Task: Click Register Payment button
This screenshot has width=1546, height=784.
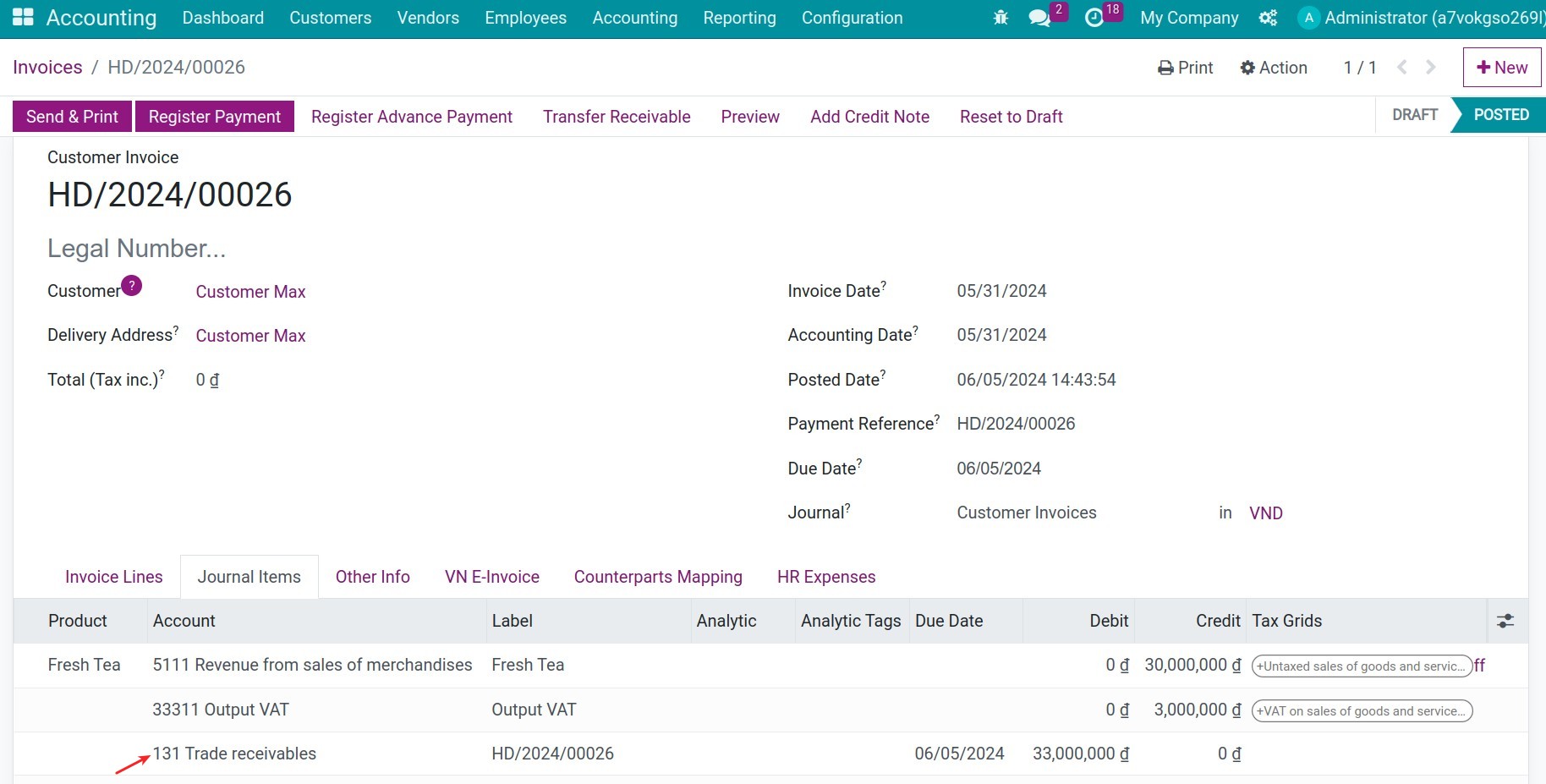Action: (215, 117)
